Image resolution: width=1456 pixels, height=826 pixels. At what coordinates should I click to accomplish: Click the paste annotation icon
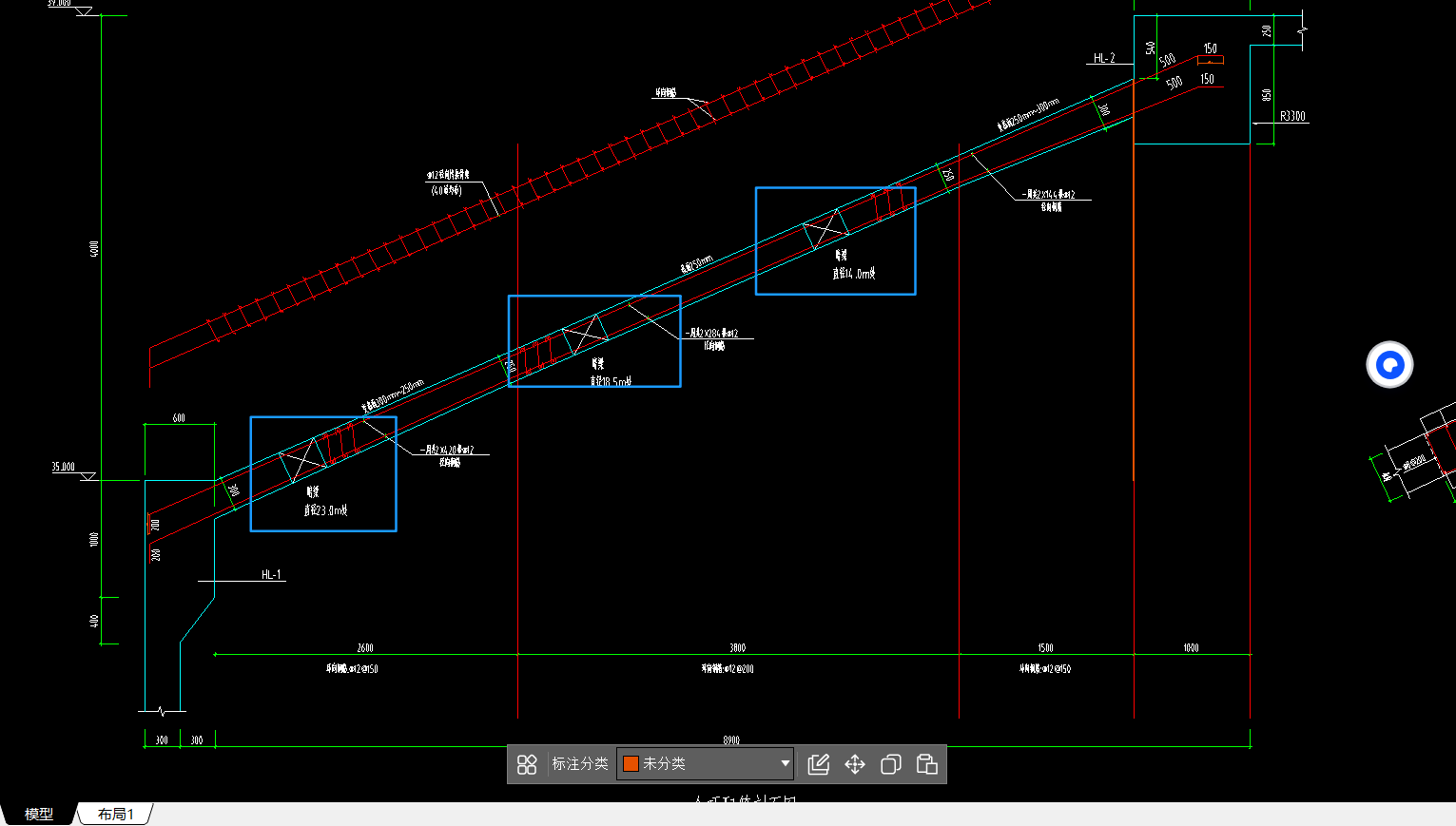(x=927, y=764)
